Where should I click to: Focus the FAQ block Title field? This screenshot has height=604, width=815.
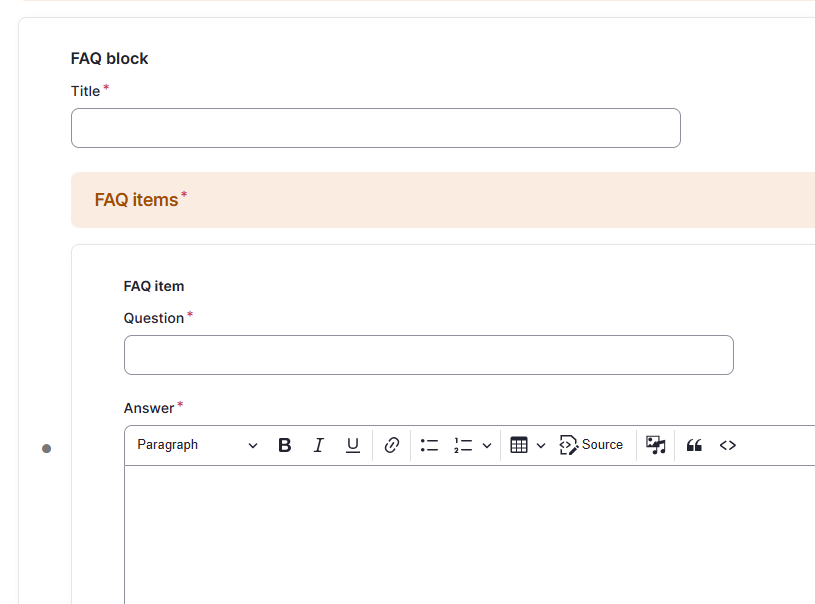coord(376,128)
